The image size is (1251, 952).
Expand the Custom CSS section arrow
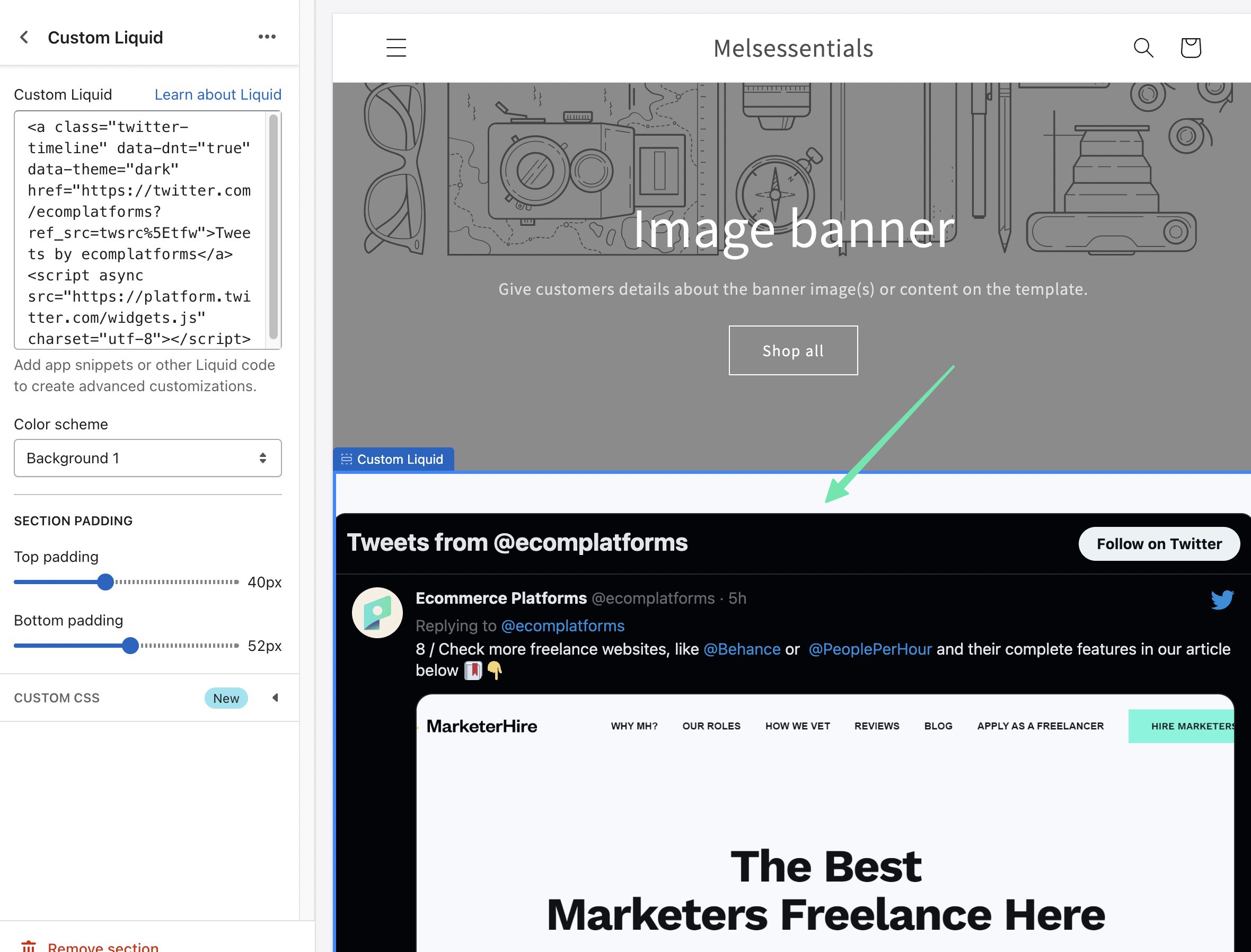coord(275,698)
